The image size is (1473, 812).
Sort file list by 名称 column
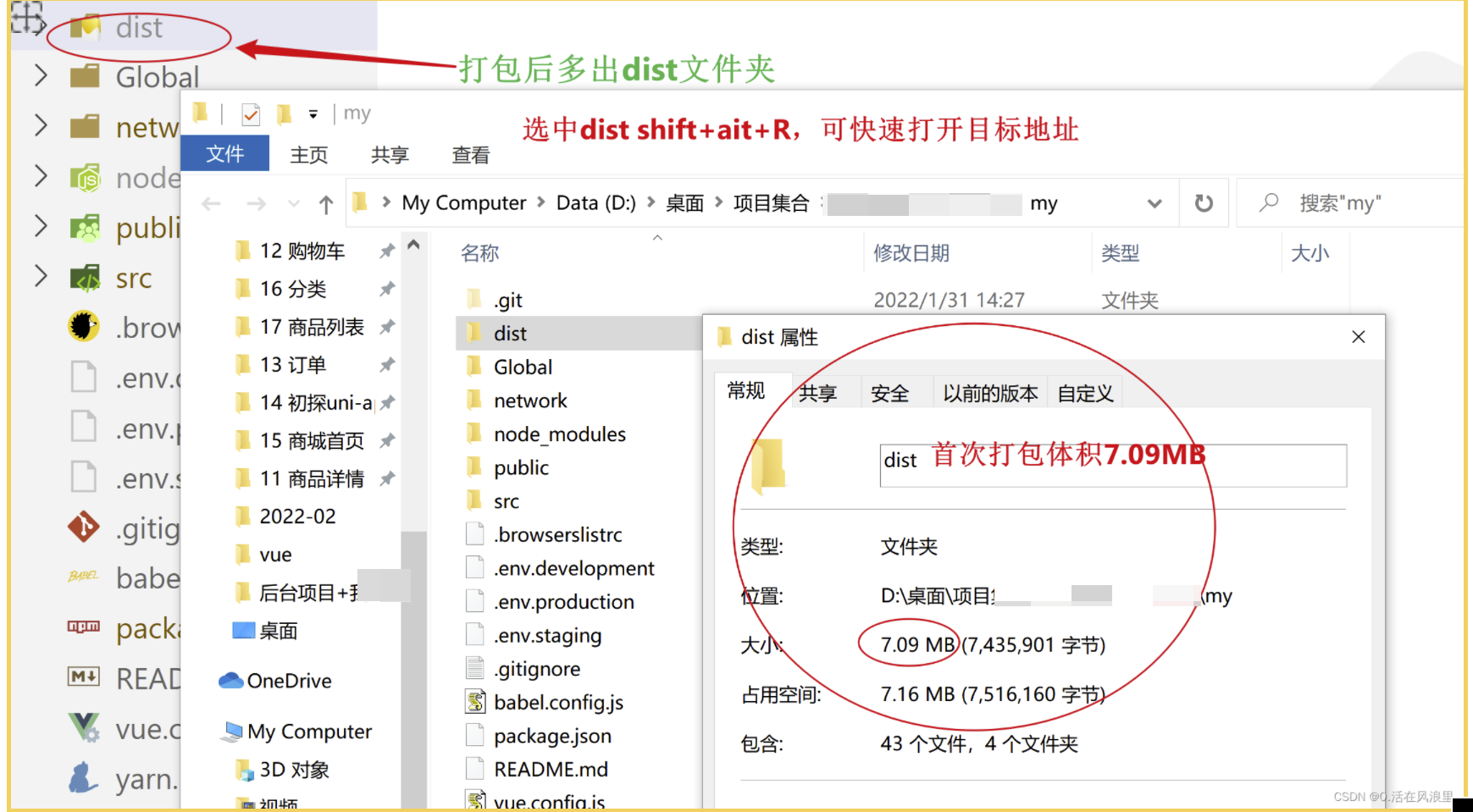[479, 253]
